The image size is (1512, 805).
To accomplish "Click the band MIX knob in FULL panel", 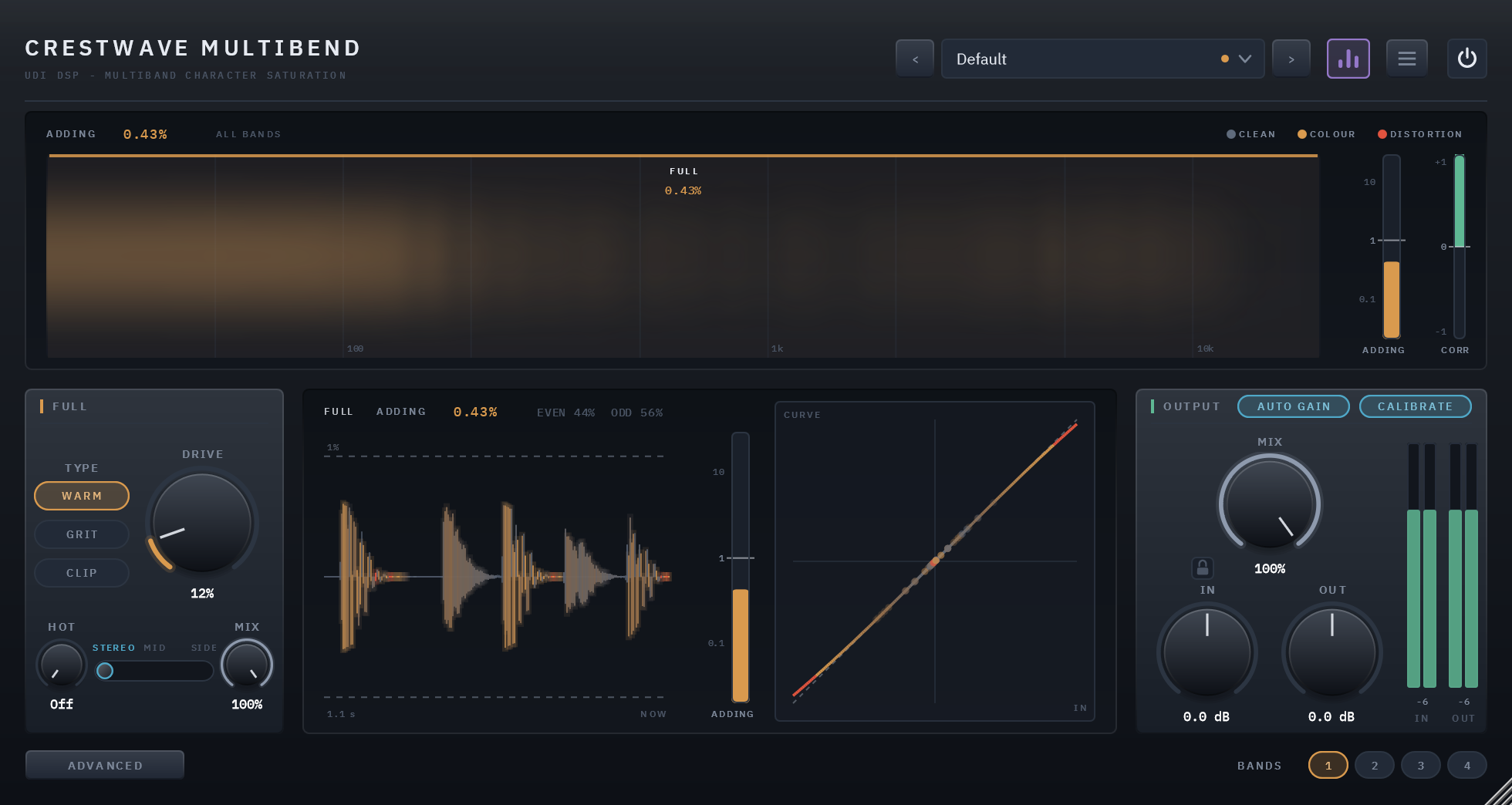I will click(x=247, y=665).
